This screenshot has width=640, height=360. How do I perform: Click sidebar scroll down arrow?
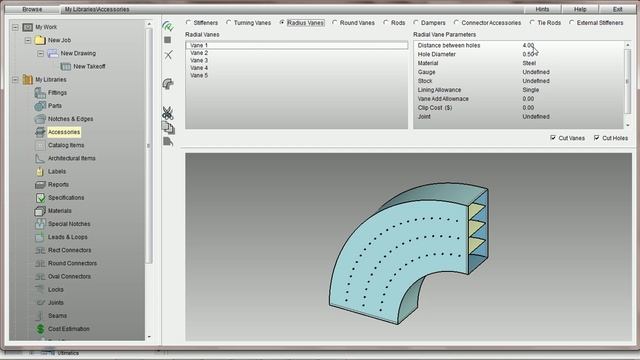[149, 337]
